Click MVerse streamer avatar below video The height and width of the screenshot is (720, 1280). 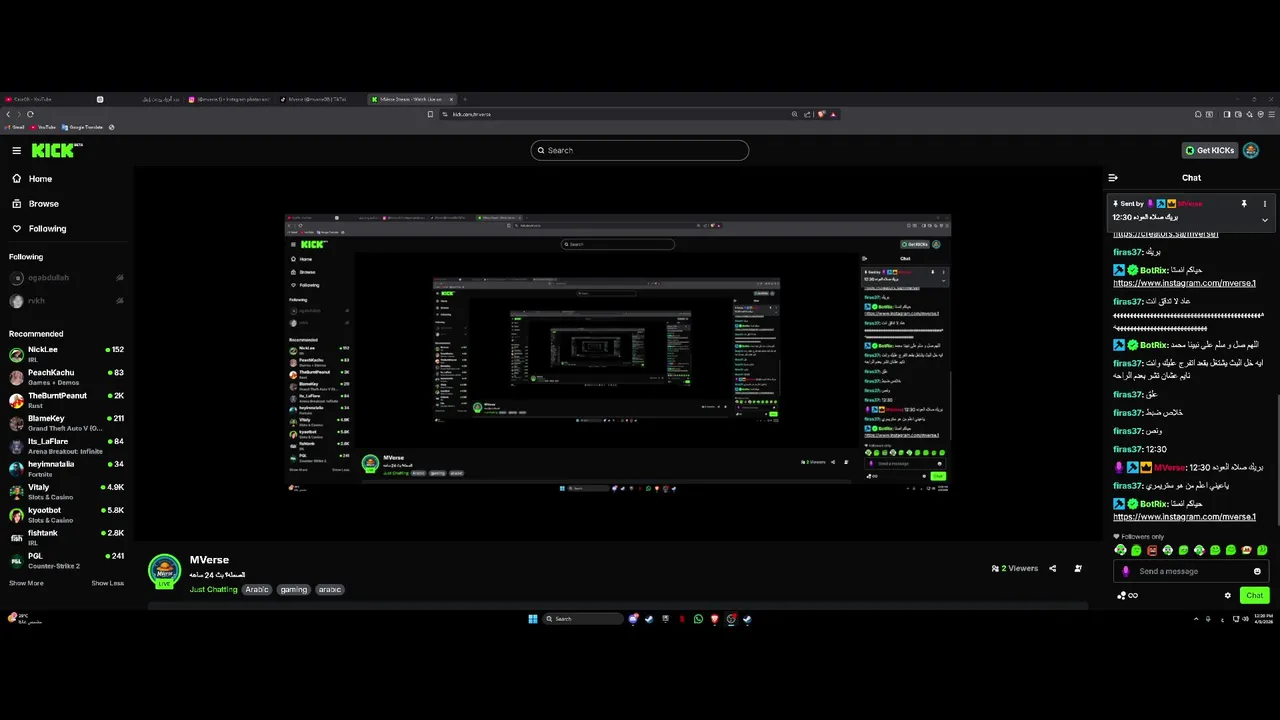point(165,571)
